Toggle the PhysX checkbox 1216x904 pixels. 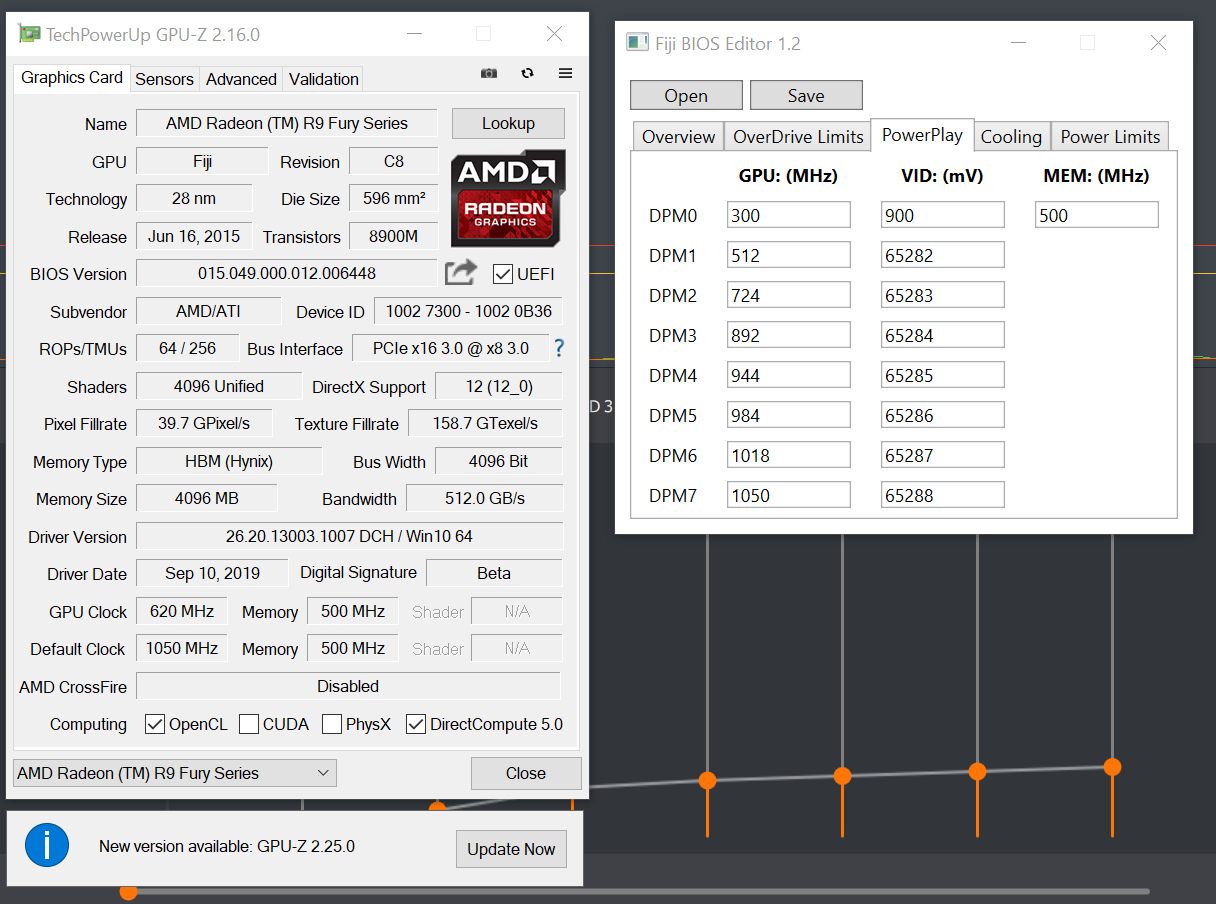[332, 724]
